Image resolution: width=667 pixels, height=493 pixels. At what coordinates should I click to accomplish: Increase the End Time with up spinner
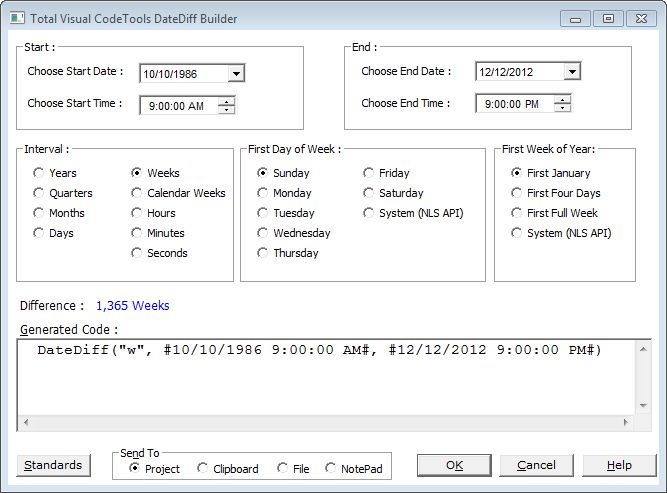click(562, 100)
